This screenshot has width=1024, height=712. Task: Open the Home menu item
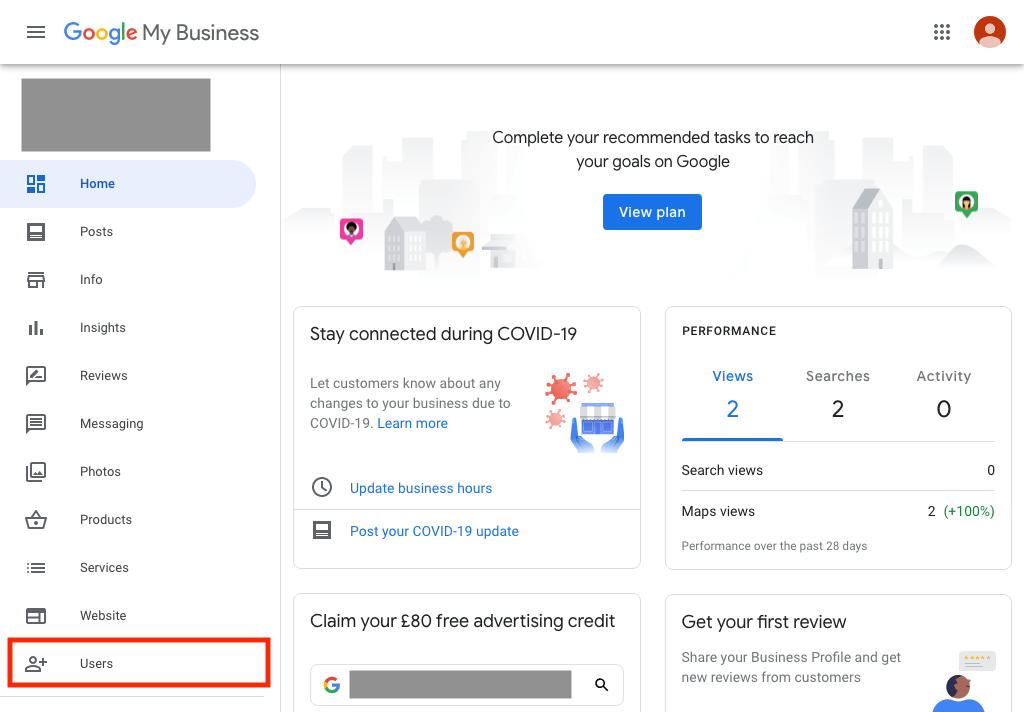coord(128,184)
